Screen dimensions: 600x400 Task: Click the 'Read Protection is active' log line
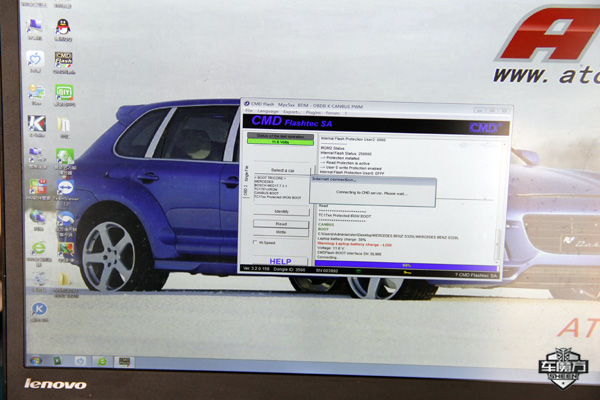pos(345,163)
